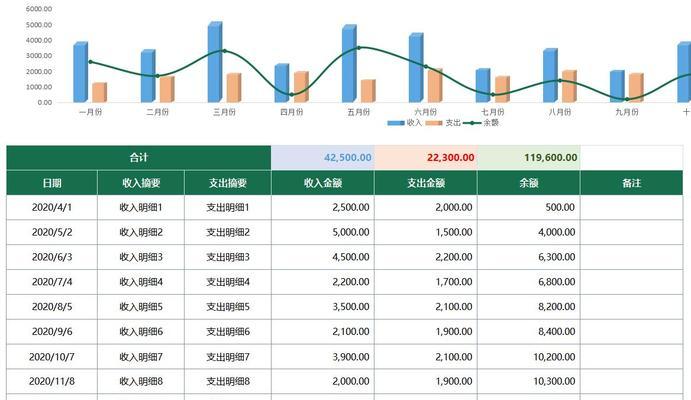This screenshot has width=691, height=400.
Task: Select cell 支出明细4
Action: coord(228,282)
